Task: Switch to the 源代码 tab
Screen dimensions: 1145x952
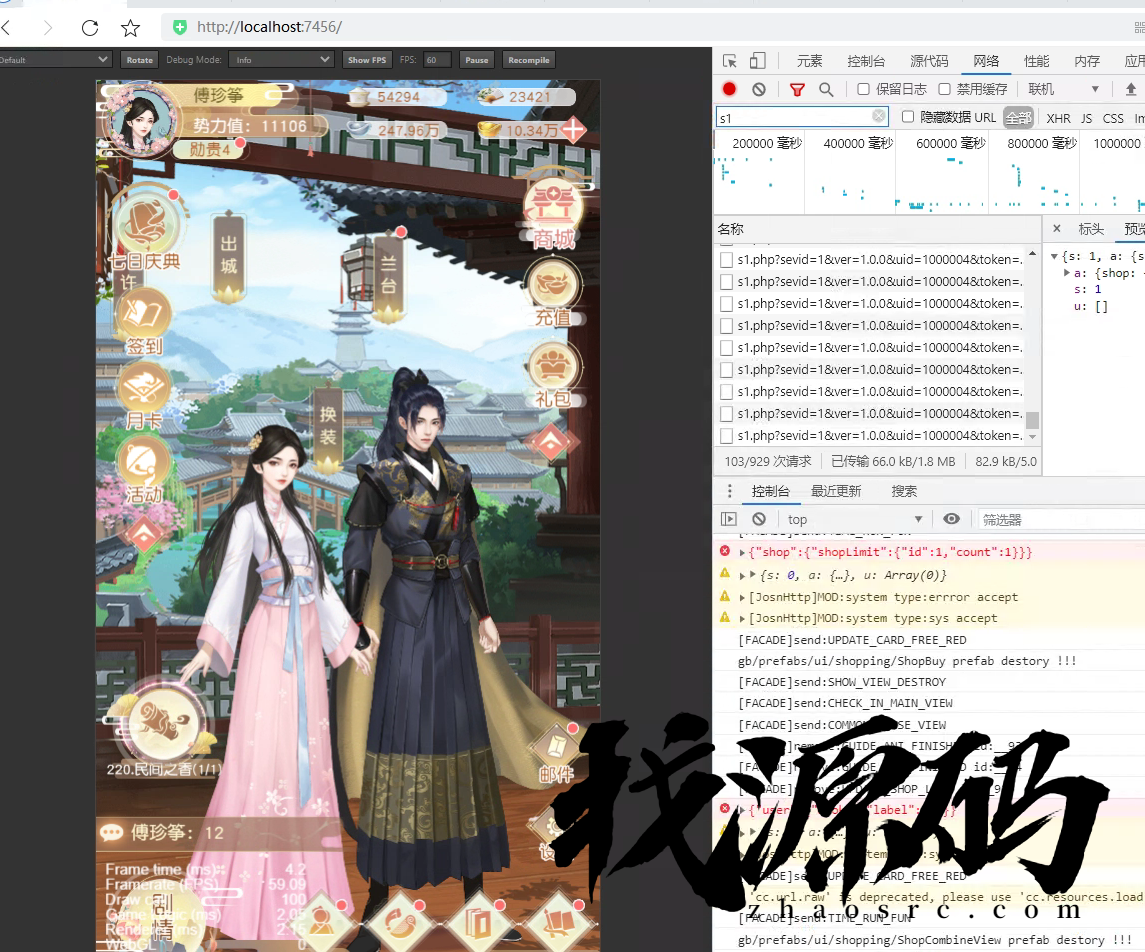Action: coord(929,61)
